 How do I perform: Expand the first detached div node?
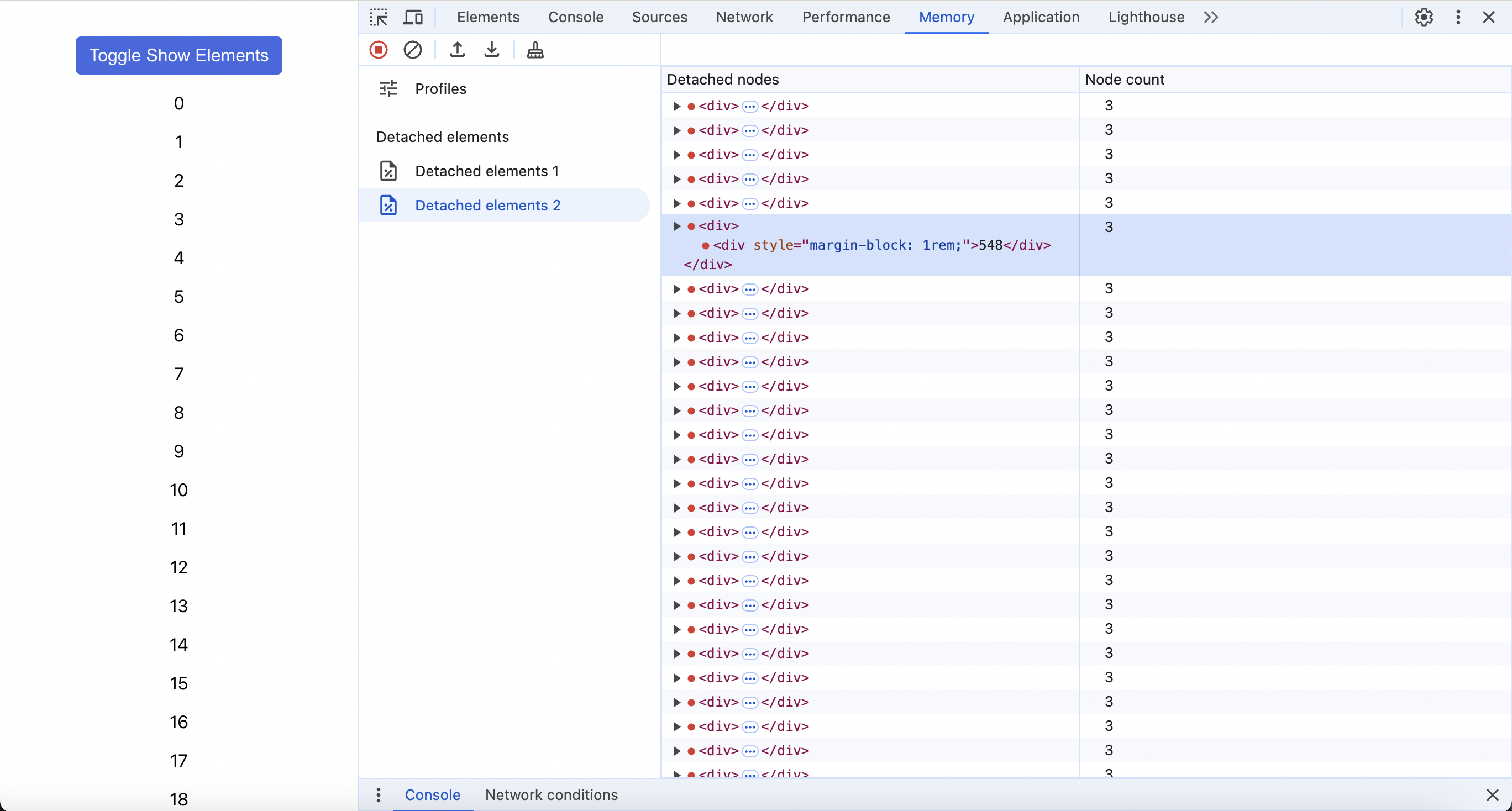677,106
